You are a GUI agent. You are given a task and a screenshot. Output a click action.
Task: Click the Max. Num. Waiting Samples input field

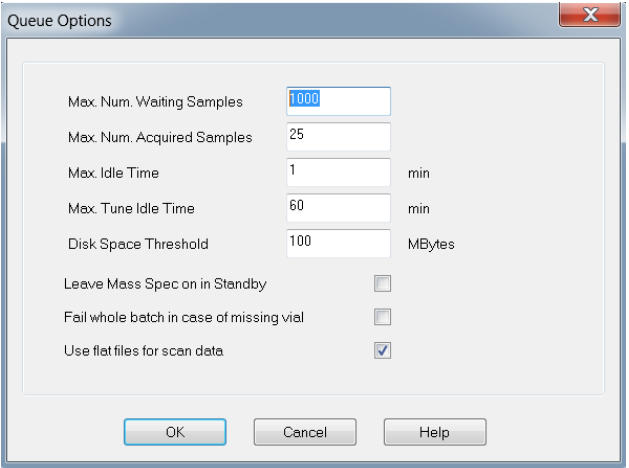tap(337, 101)
